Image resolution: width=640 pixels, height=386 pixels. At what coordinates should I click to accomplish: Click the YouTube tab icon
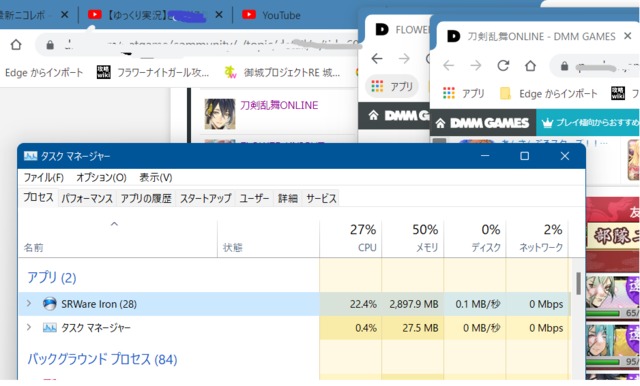[249, 15]
